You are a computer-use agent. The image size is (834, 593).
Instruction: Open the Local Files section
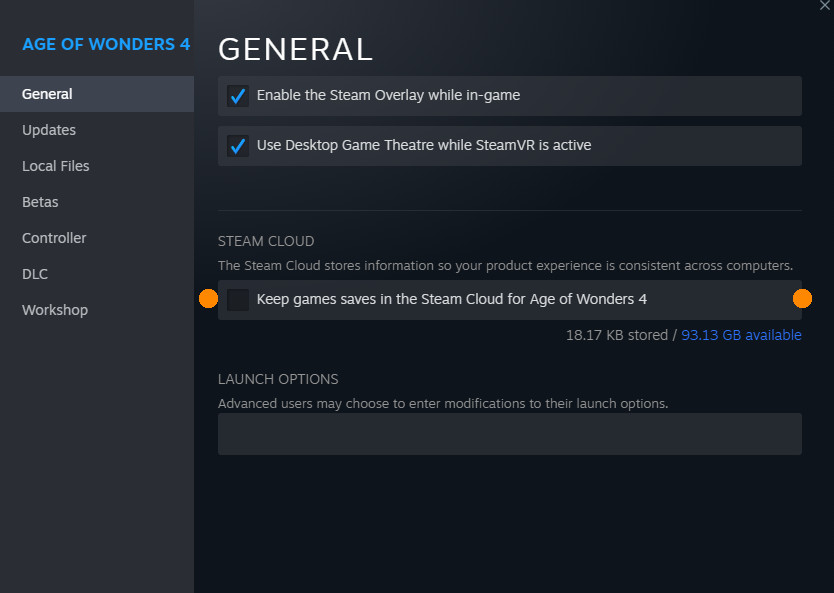click(x=56, y=166)
